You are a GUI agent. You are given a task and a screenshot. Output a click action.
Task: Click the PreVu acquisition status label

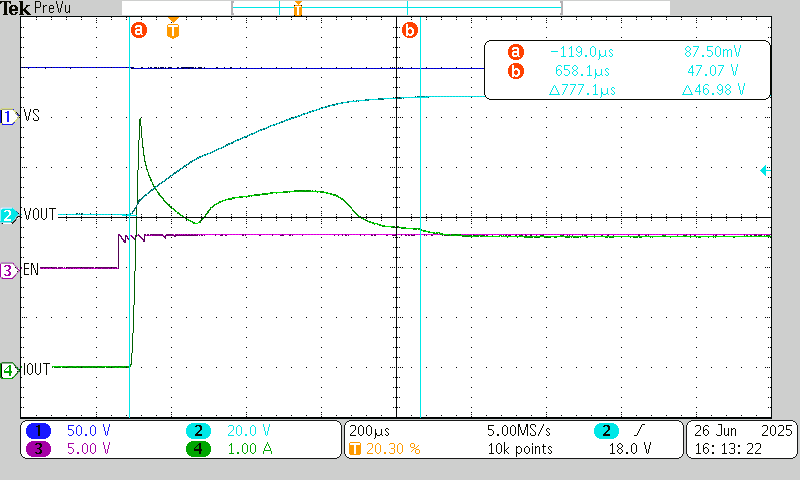(53, 8)
